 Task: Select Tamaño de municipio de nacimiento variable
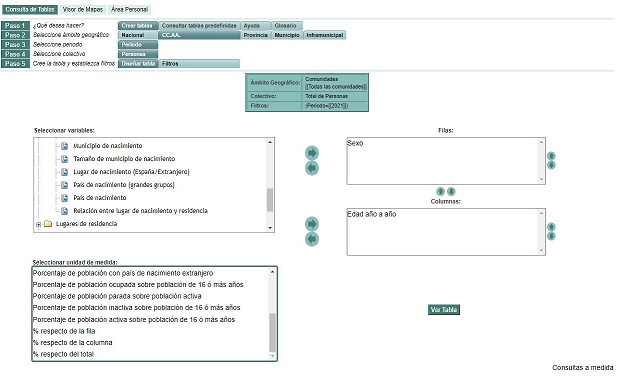click(x=124, y=159)
